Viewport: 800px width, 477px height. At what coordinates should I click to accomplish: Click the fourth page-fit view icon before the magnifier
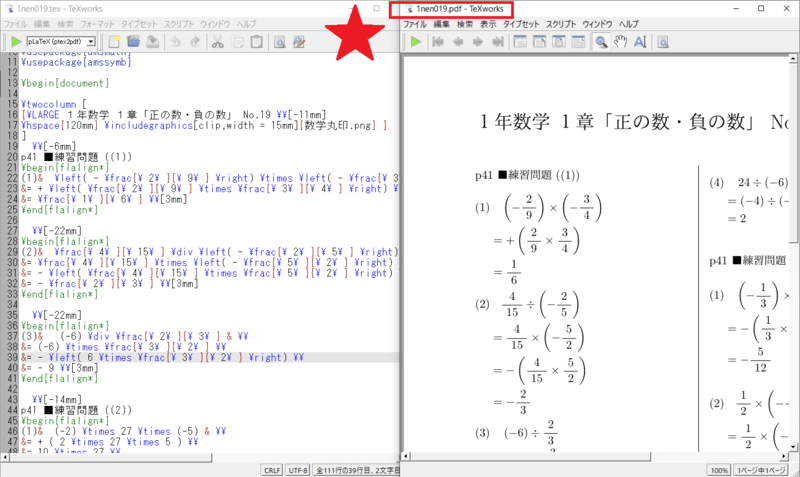click(x=578, y=42)
